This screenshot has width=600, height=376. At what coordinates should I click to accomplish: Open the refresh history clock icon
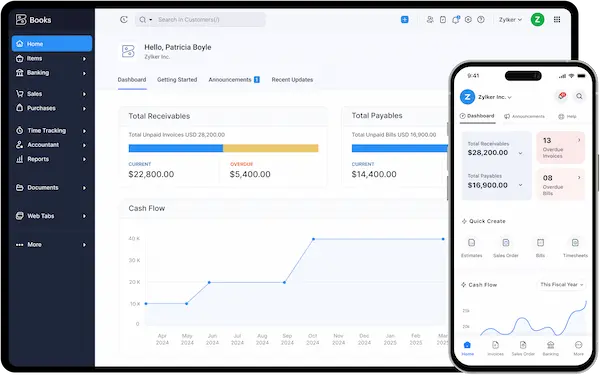tap(124, 20)
